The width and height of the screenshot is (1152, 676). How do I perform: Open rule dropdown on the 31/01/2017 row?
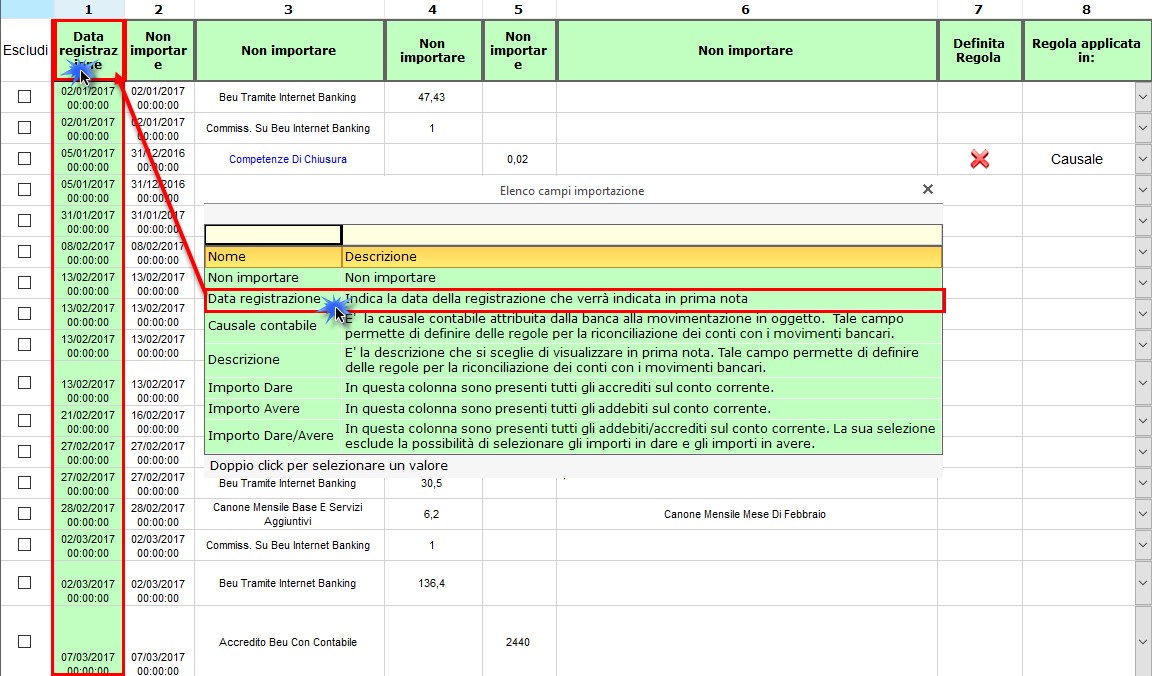pyautogui.click(x=1143, y=220)
